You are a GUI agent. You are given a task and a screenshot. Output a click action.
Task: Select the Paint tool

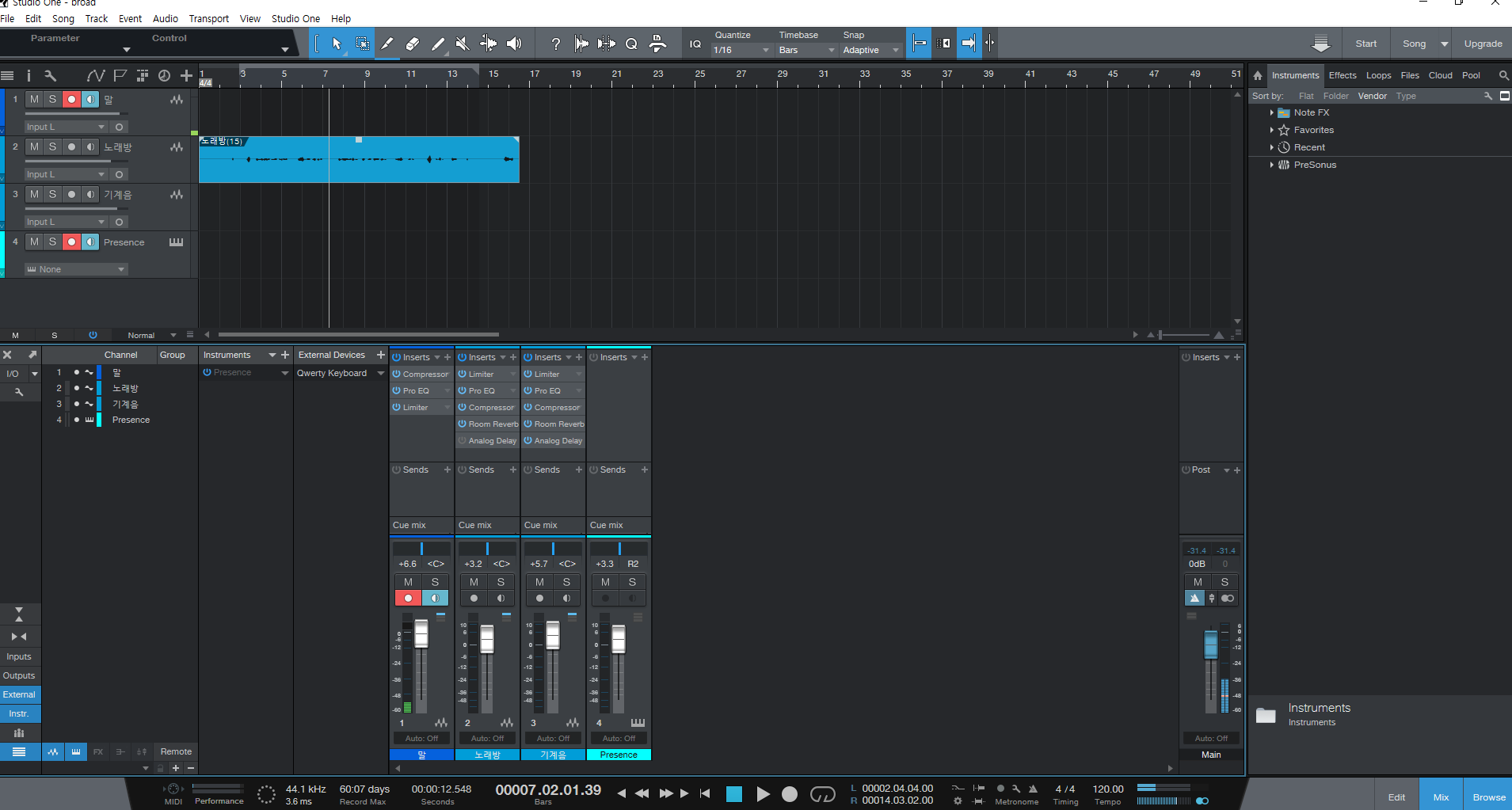(437, 44)
